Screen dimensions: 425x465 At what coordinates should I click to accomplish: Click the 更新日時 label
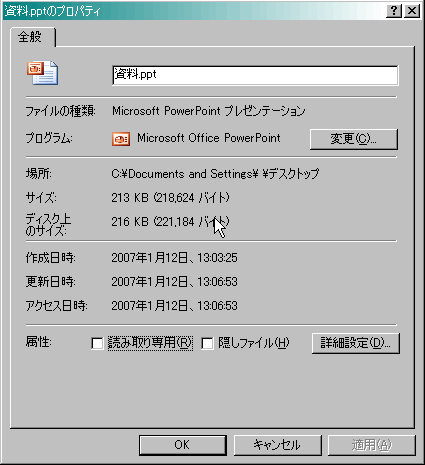tap(51, 282)
